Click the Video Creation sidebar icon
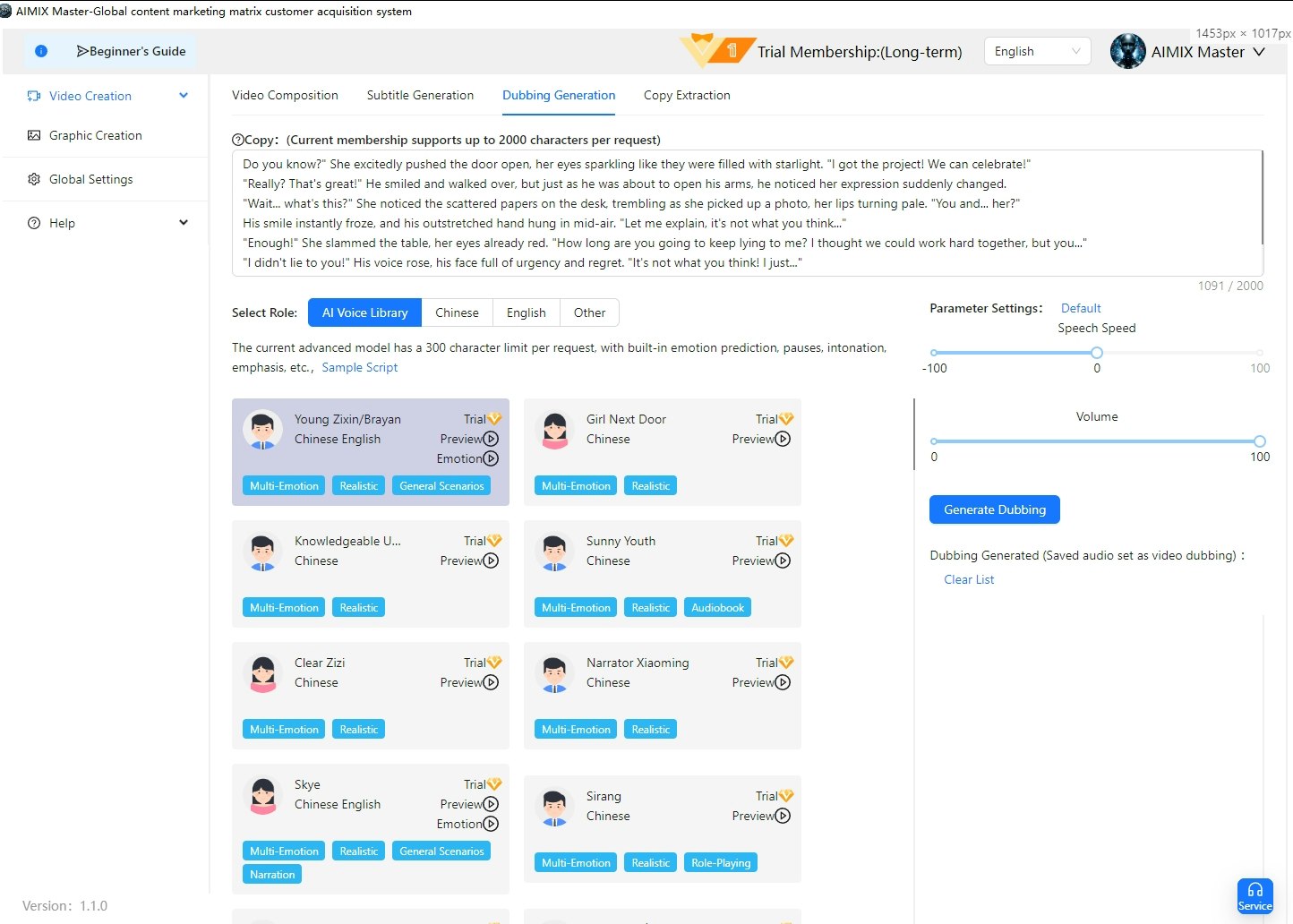The image size is (1293, 924). coord(34,96)
